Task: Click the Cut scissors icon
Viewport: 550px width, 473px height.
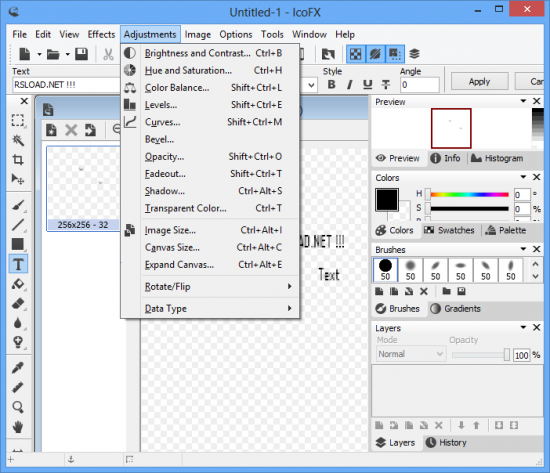Action: click(x=108, y=54)
